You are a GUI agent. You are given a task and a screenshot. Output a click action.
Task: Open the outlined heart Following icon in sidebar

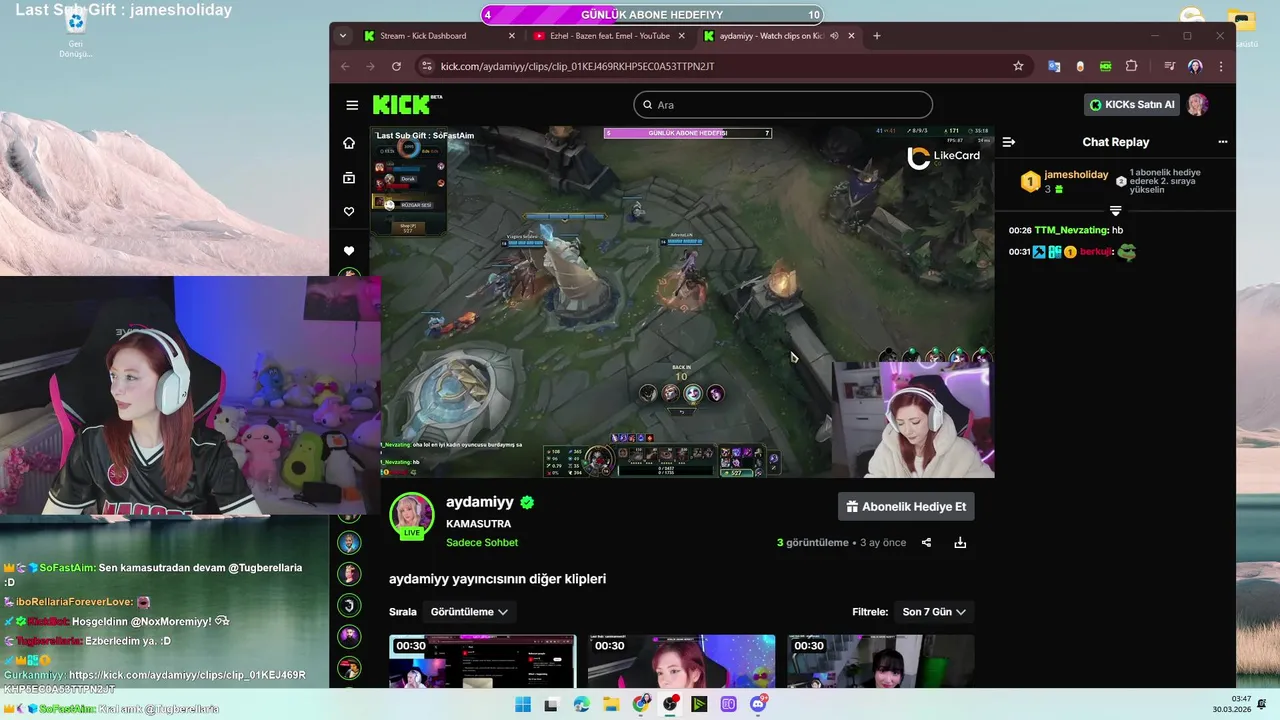(349, 212)
